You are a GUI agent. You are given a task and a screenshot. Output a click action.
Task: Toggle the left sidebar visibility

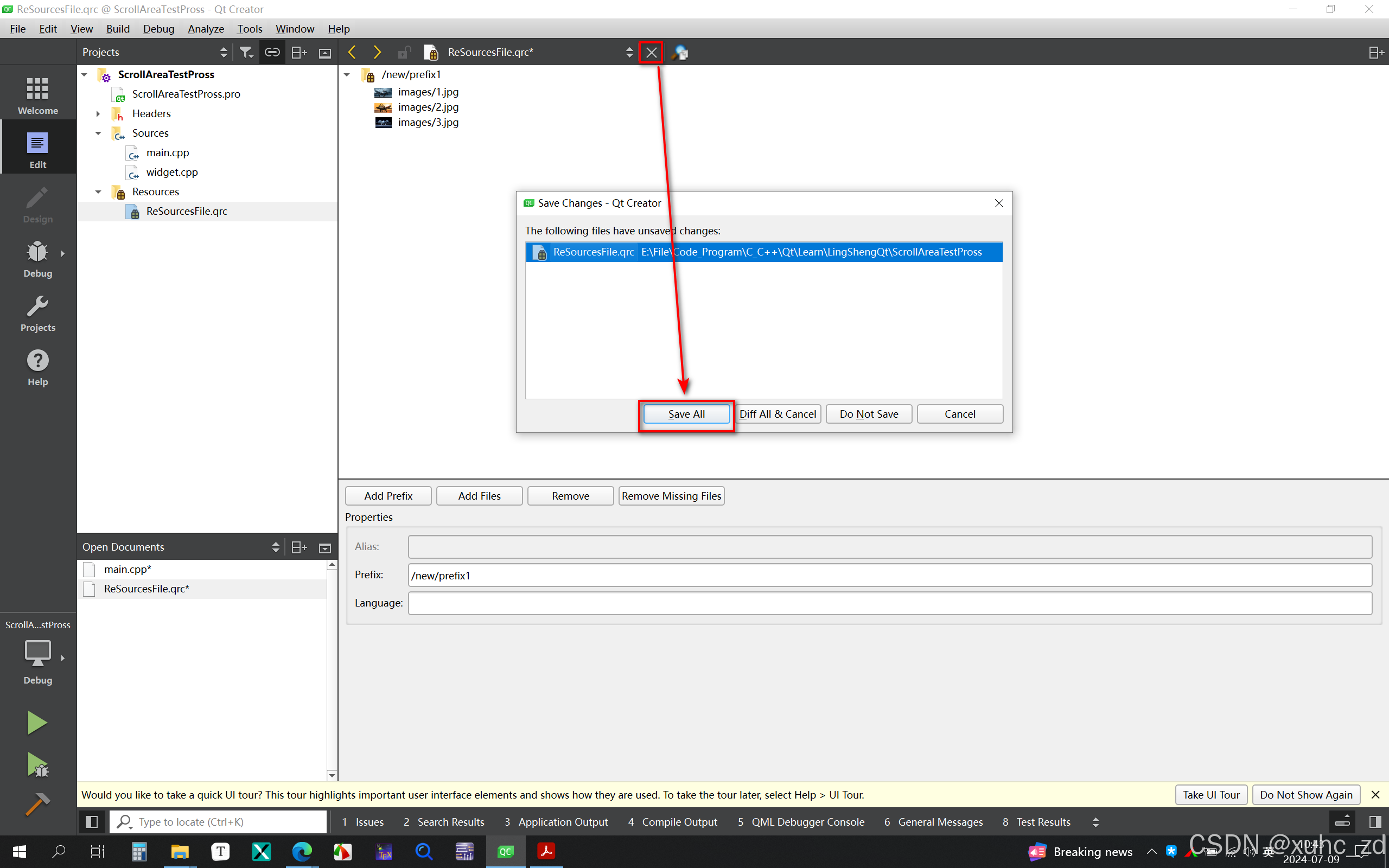[x=91, y=822]
